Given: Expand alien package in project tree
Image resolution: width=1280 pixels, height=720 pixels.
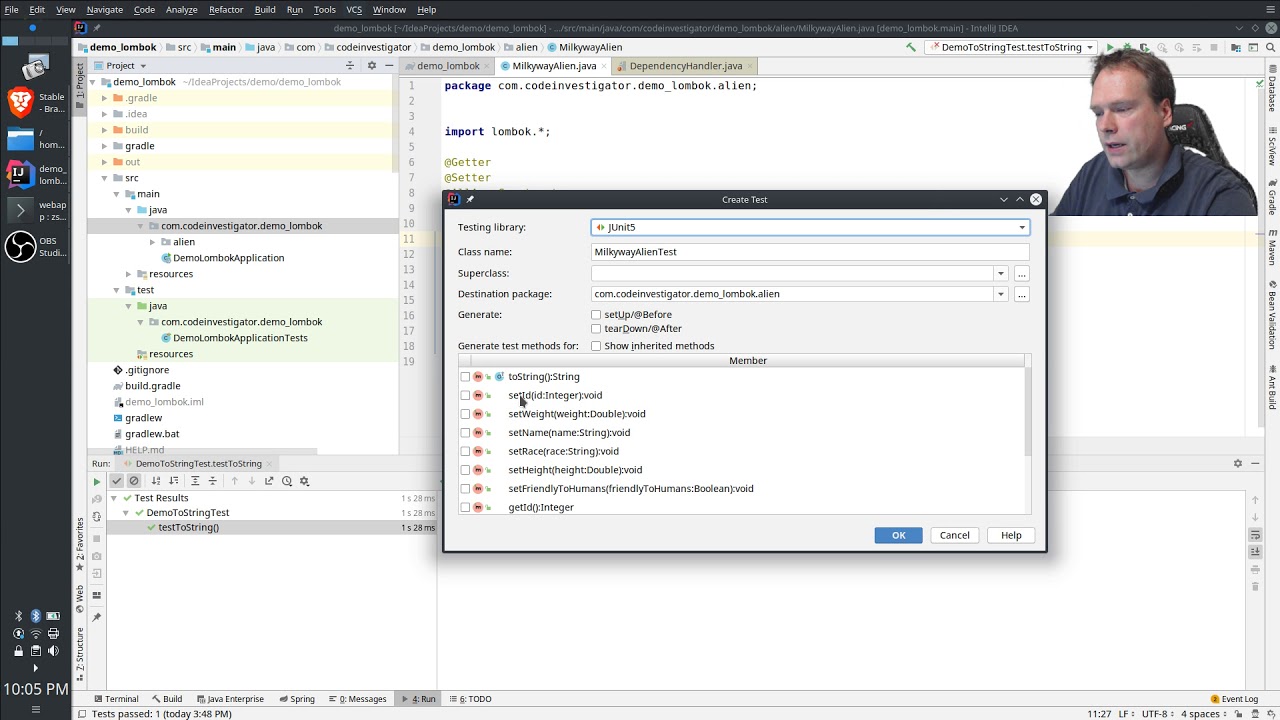Looking at the screenshot, I should (x=153, y=242).
